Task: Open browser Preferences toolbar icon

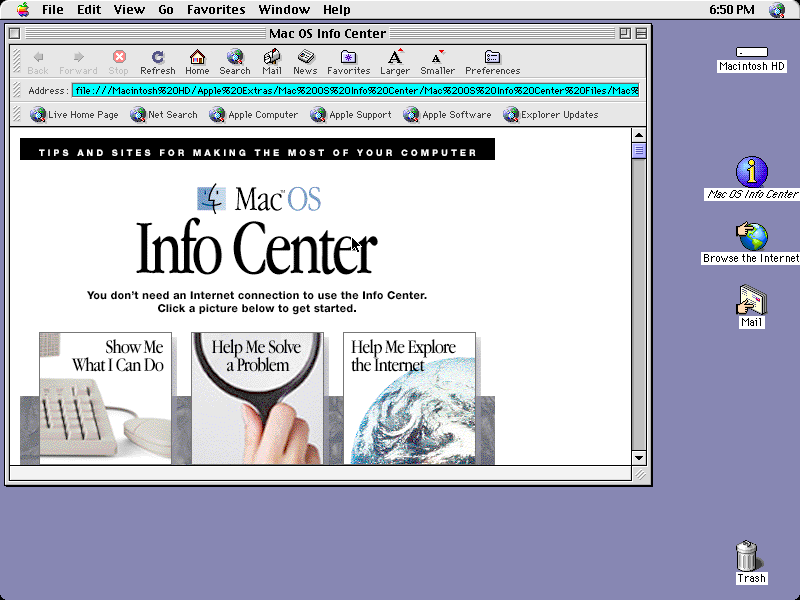Action: [492, 62]
